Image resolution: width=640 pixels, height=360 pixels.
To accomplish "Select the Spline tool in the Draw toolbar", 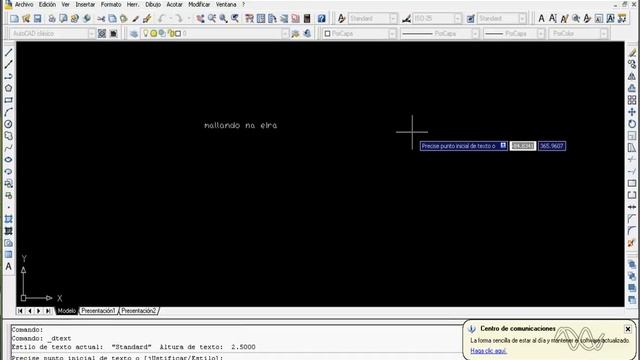I will pyautogui.click(x=9, y=148).
